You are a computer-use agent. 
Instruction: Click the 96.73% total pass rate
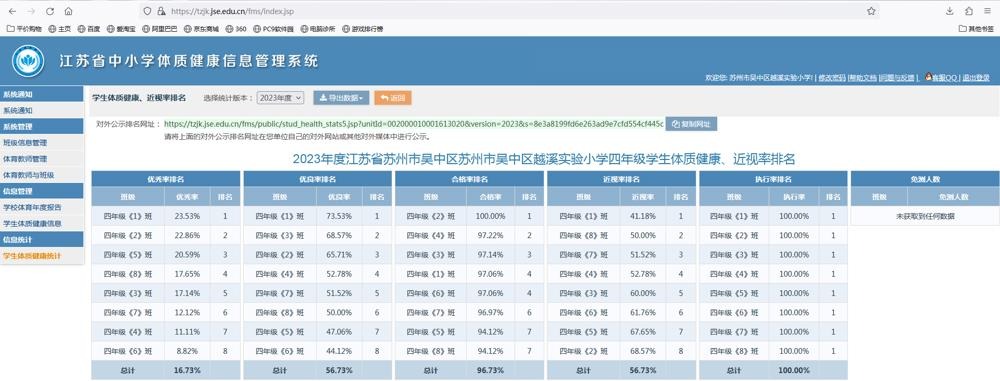[490, 370]
